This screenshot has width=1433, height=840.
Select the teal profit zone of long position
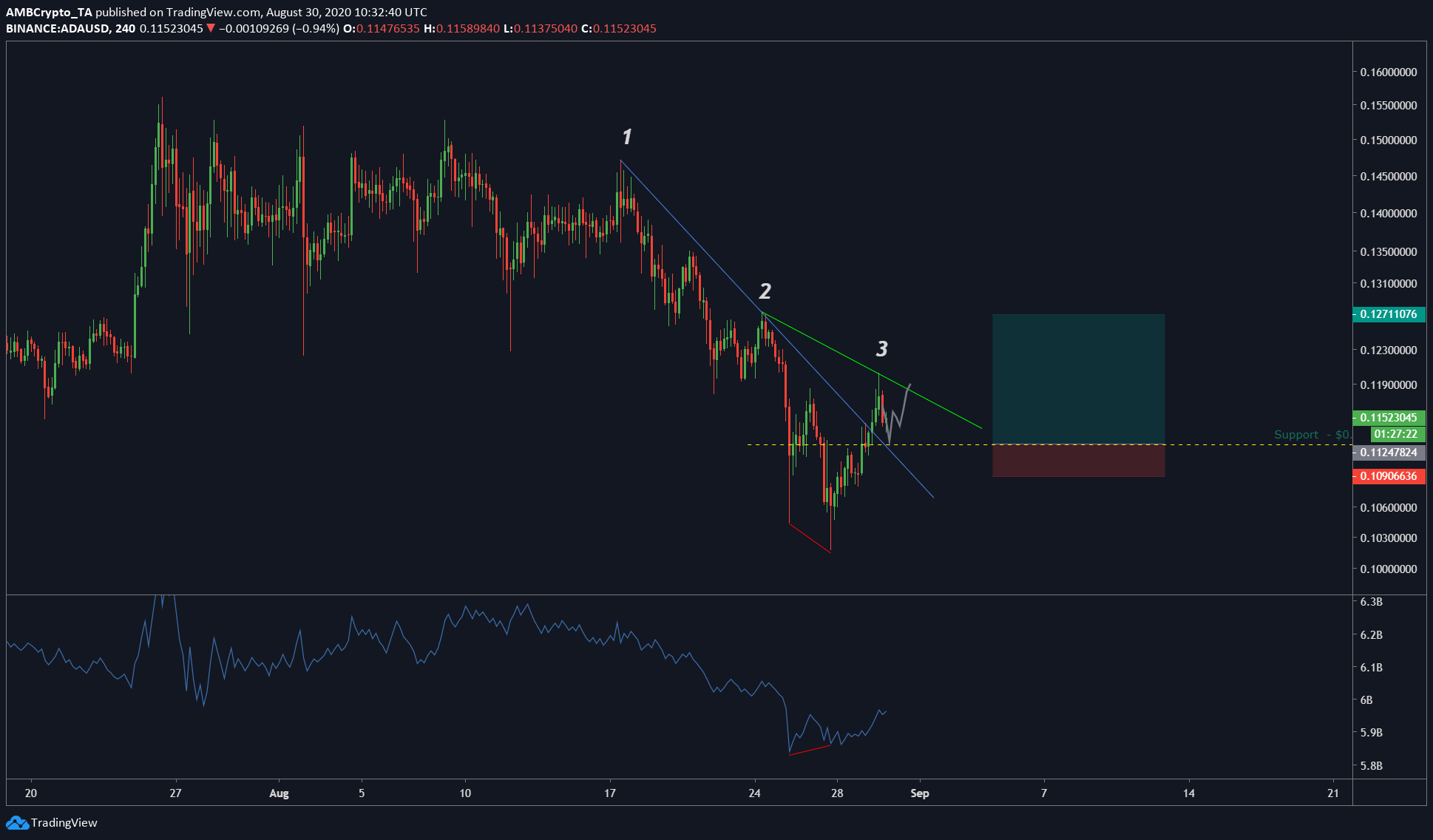point(1078,379)
